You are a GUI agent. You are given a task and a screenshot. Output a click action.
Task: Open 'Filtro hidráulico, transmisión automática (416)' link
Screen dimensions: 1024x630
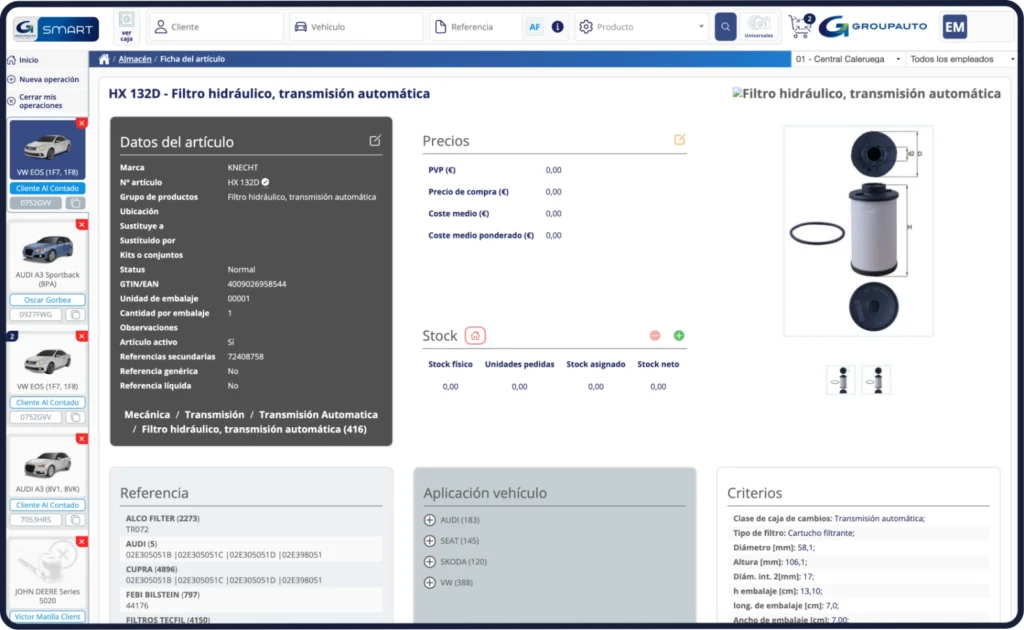point(254,429)
